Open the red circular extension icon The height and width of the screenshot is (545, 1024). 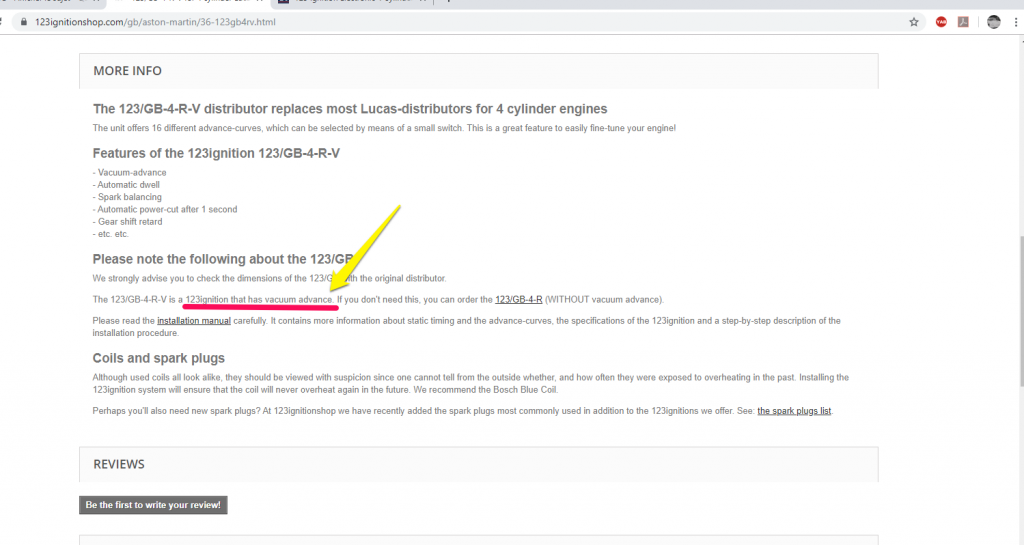pyautogui.click(x=941, y=22)
